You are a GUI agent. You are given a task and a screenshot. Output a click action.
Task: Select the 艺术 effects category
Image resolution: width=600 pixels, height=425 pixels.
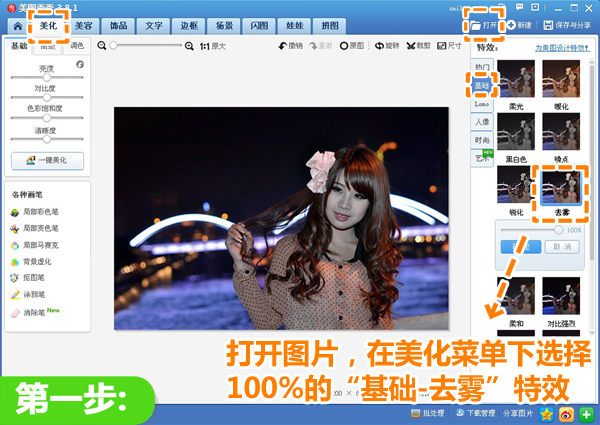(482, 158)
